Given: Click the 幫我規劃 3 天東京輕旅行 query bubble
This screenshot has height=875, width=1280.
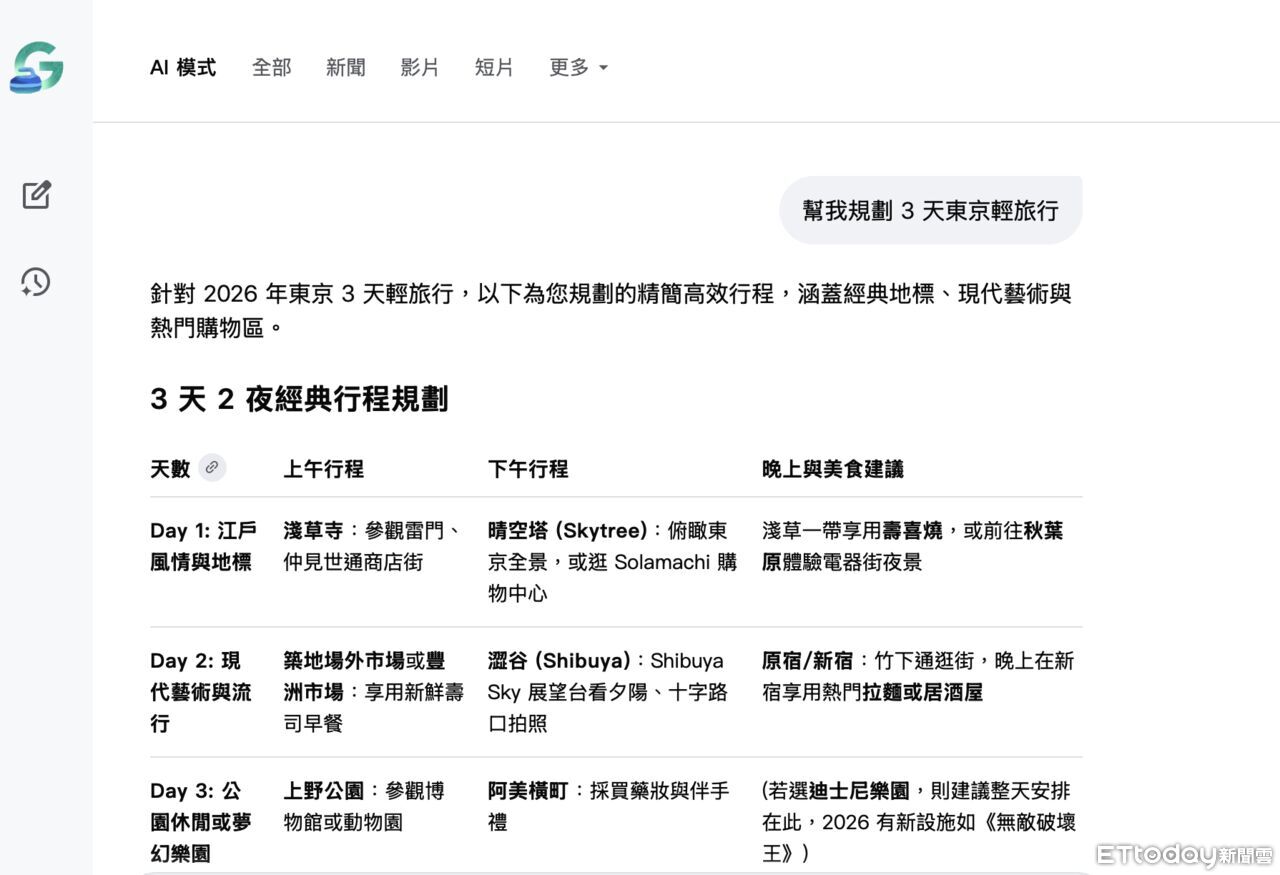Looking at the screenshot, I should click(930, 210).
